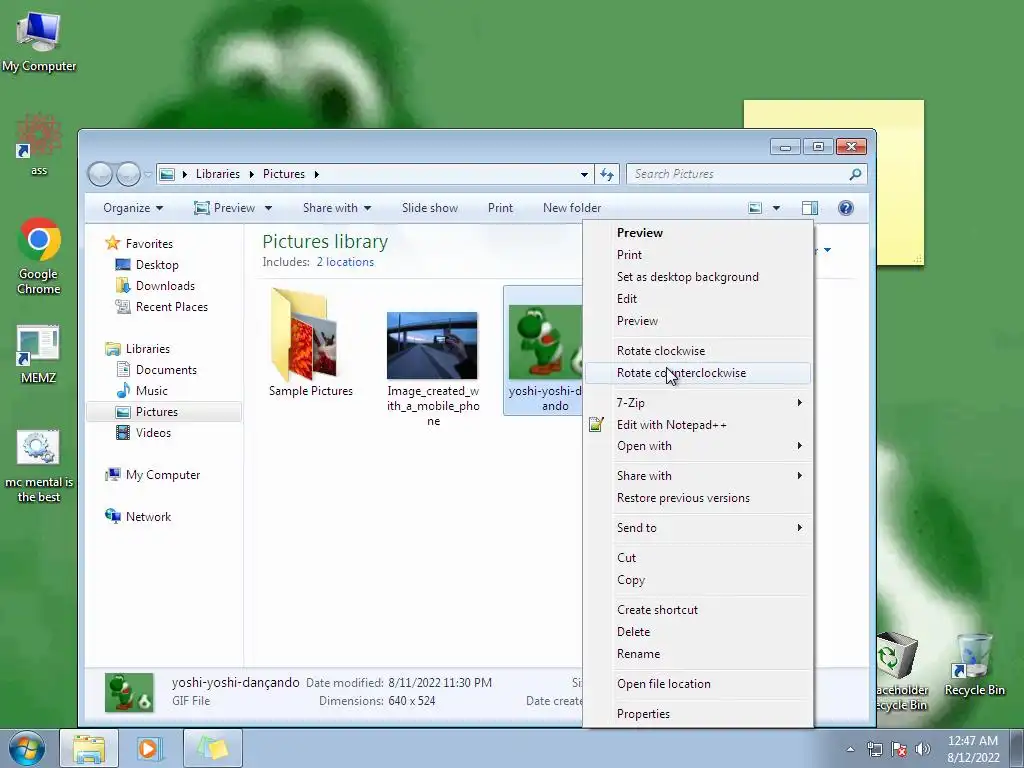Open the Preview button dropdown arrow
Image resolution: width=1024 pixels, height=768 pixels.
pyautogui.click(x=268, y=208)
